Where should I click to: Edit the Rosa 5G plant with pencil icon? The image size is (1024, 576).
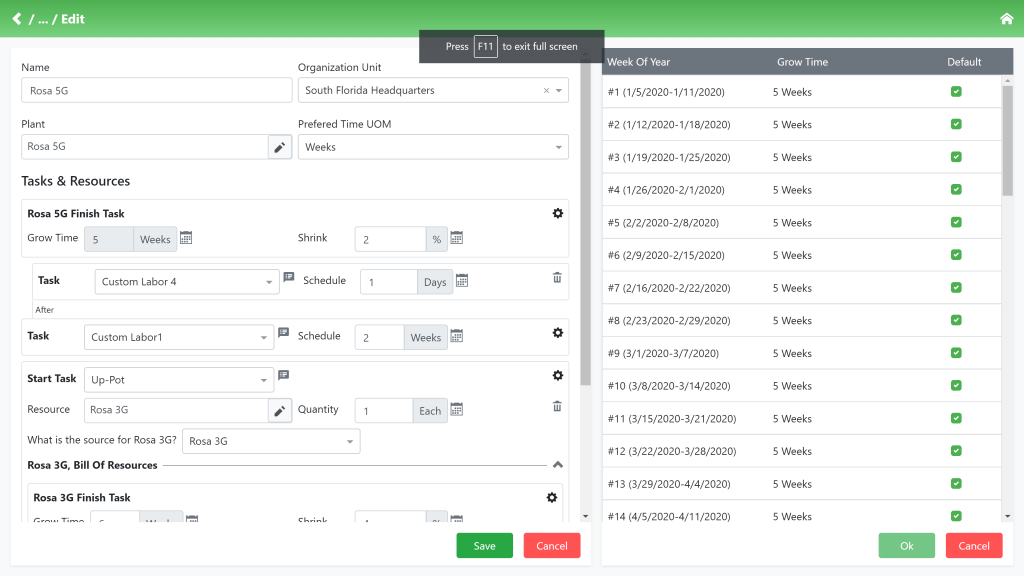[280, 147]
